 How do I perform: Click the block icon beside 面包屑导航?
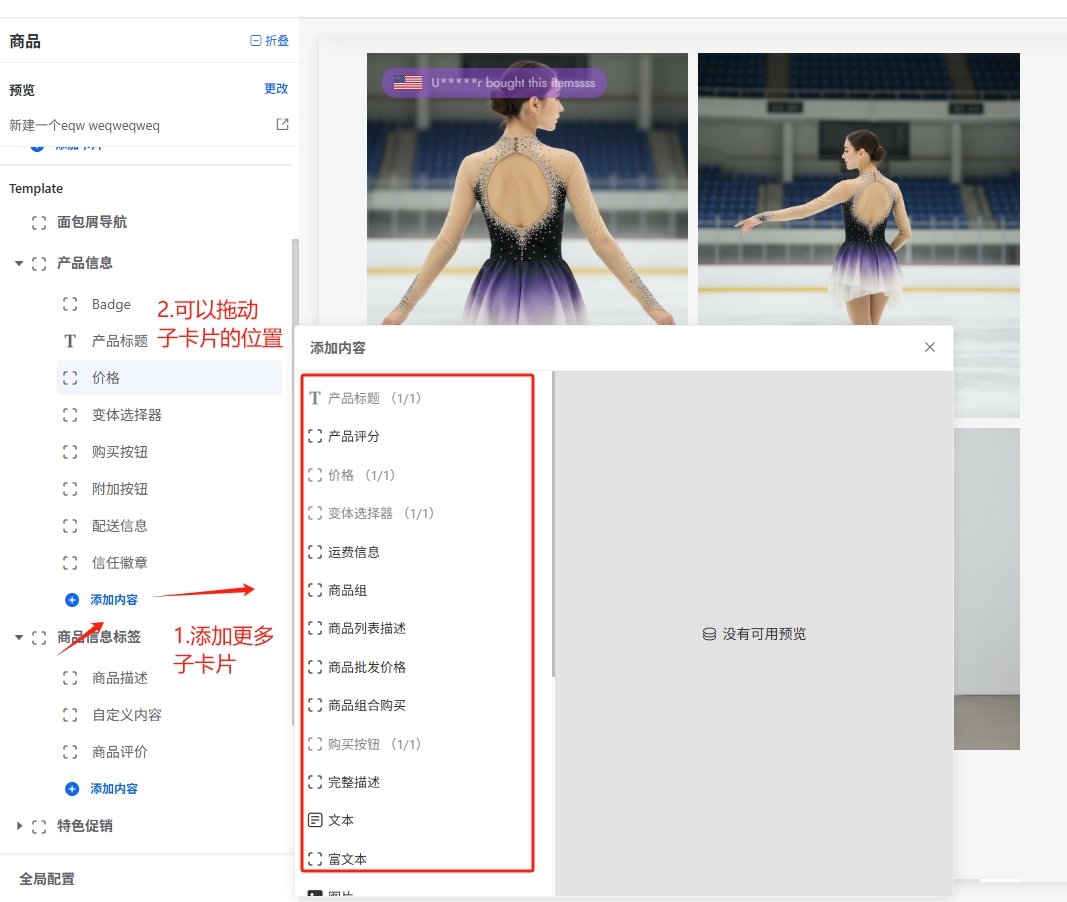pos(39,222)
